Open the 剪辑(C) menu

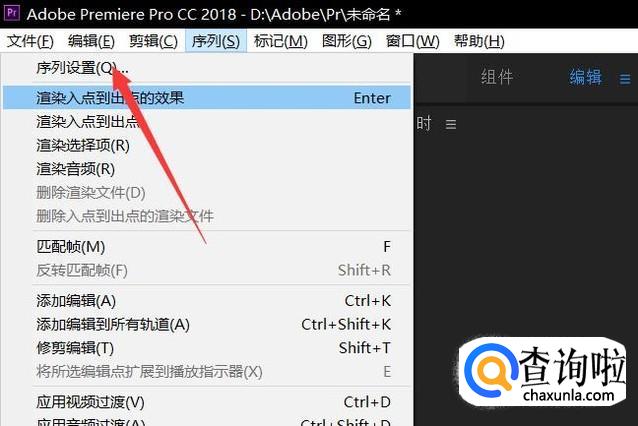(x=153, y=41)
